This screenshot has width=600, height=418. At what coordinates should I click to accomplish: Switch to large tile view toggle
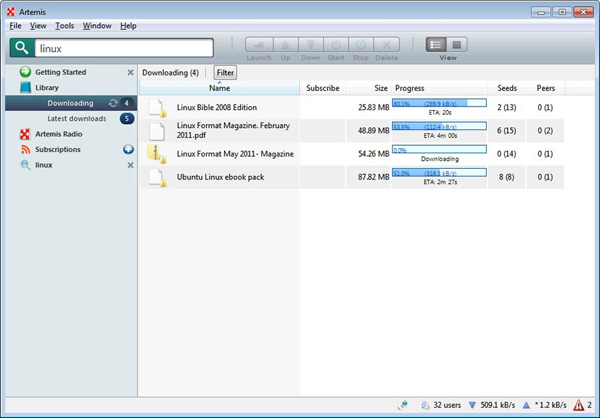[457, 45]
